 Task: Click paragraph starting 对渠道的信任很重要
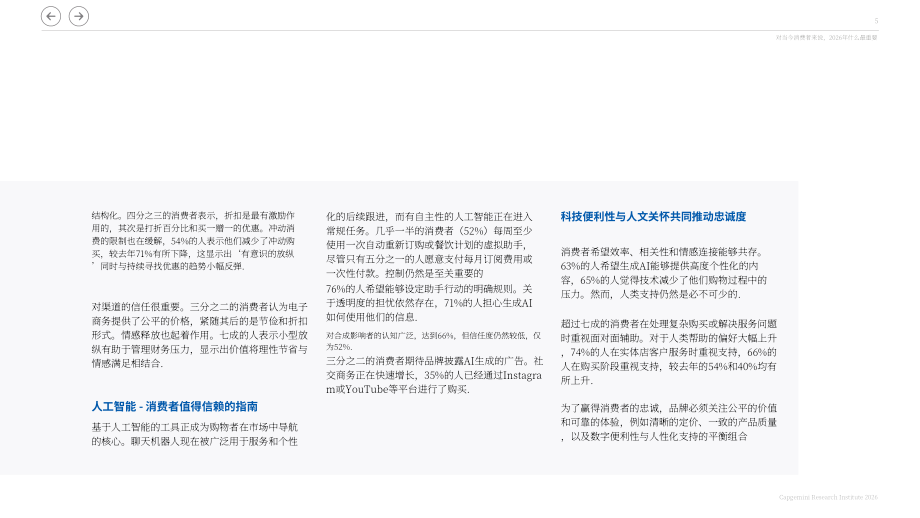click(x=199, y=335)
